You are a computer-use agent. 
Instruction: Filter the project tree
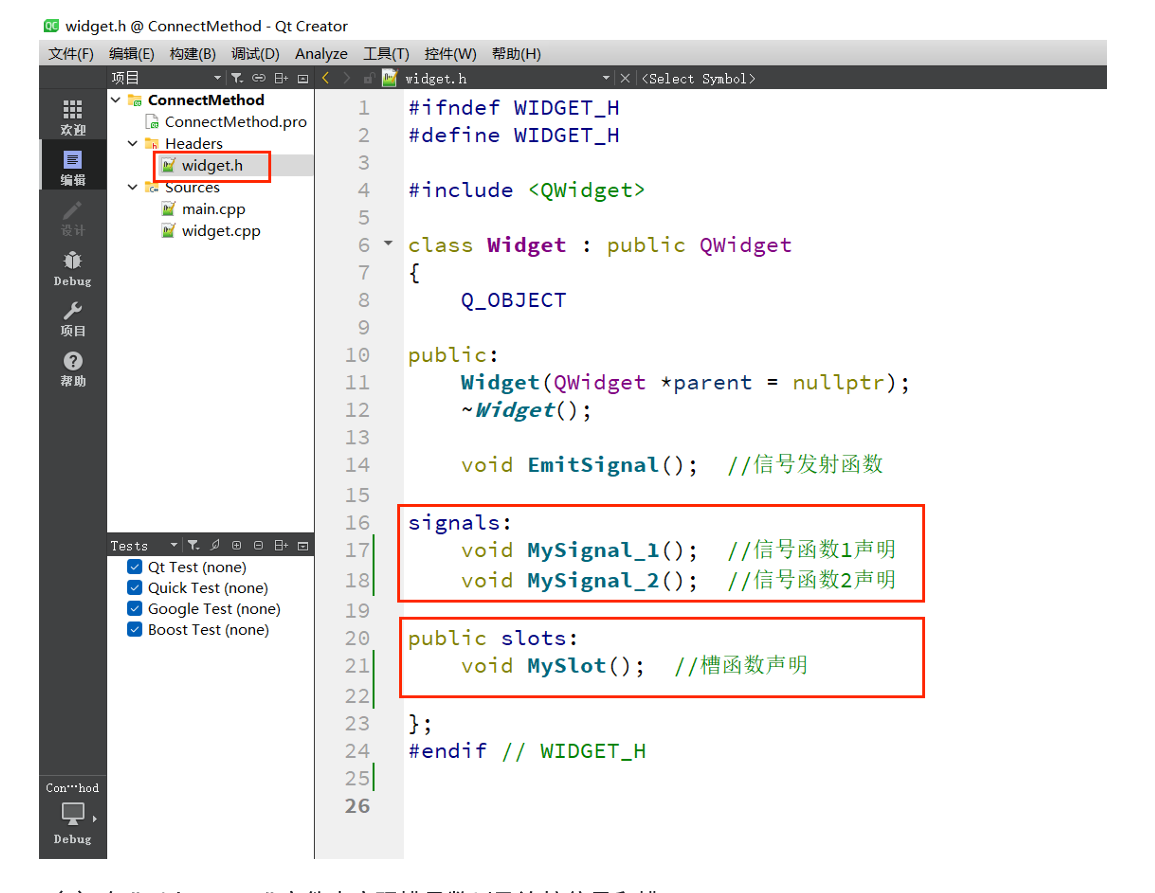pos(236,78)
